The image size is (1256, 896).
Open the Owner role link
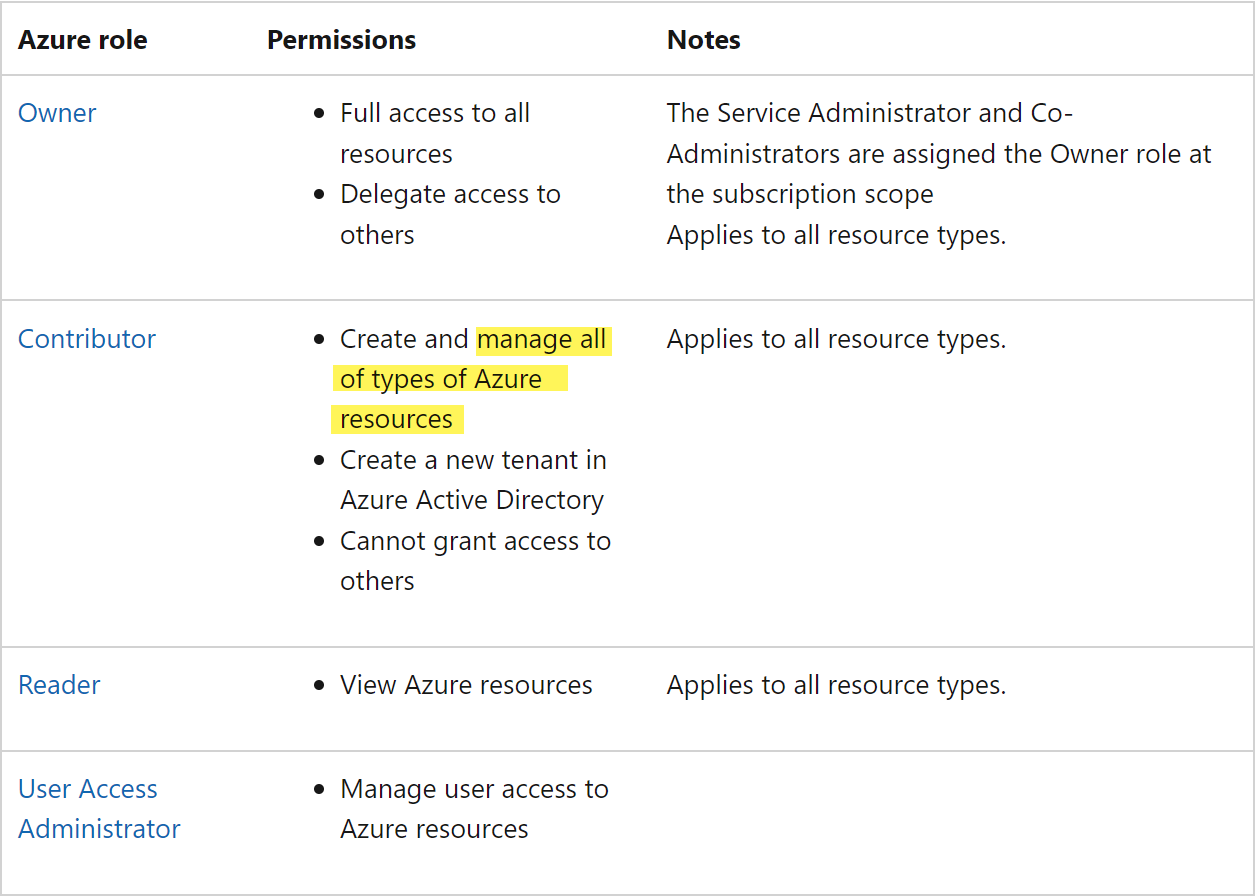57,113
